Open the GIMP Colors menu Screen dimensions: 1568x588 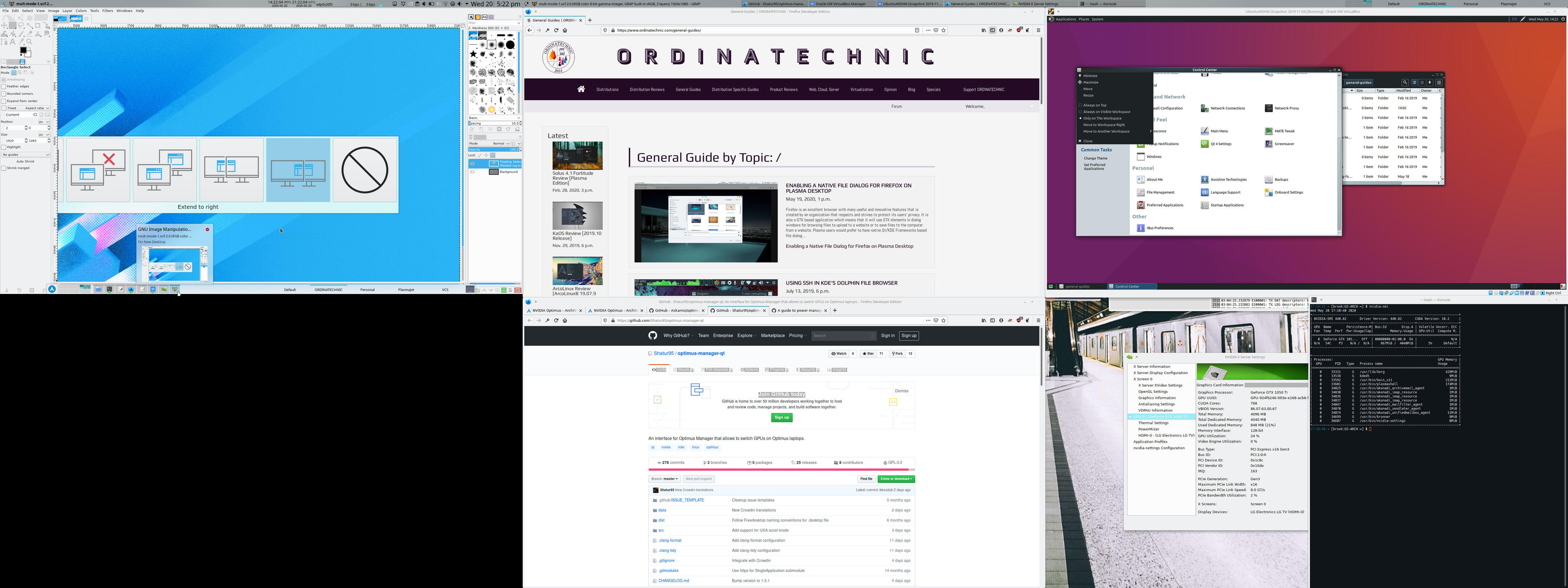pyautogui.click(x=81, y=11)
